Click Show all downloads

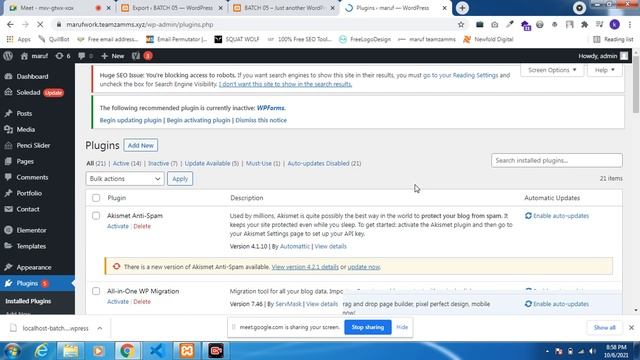coord(604,327)
